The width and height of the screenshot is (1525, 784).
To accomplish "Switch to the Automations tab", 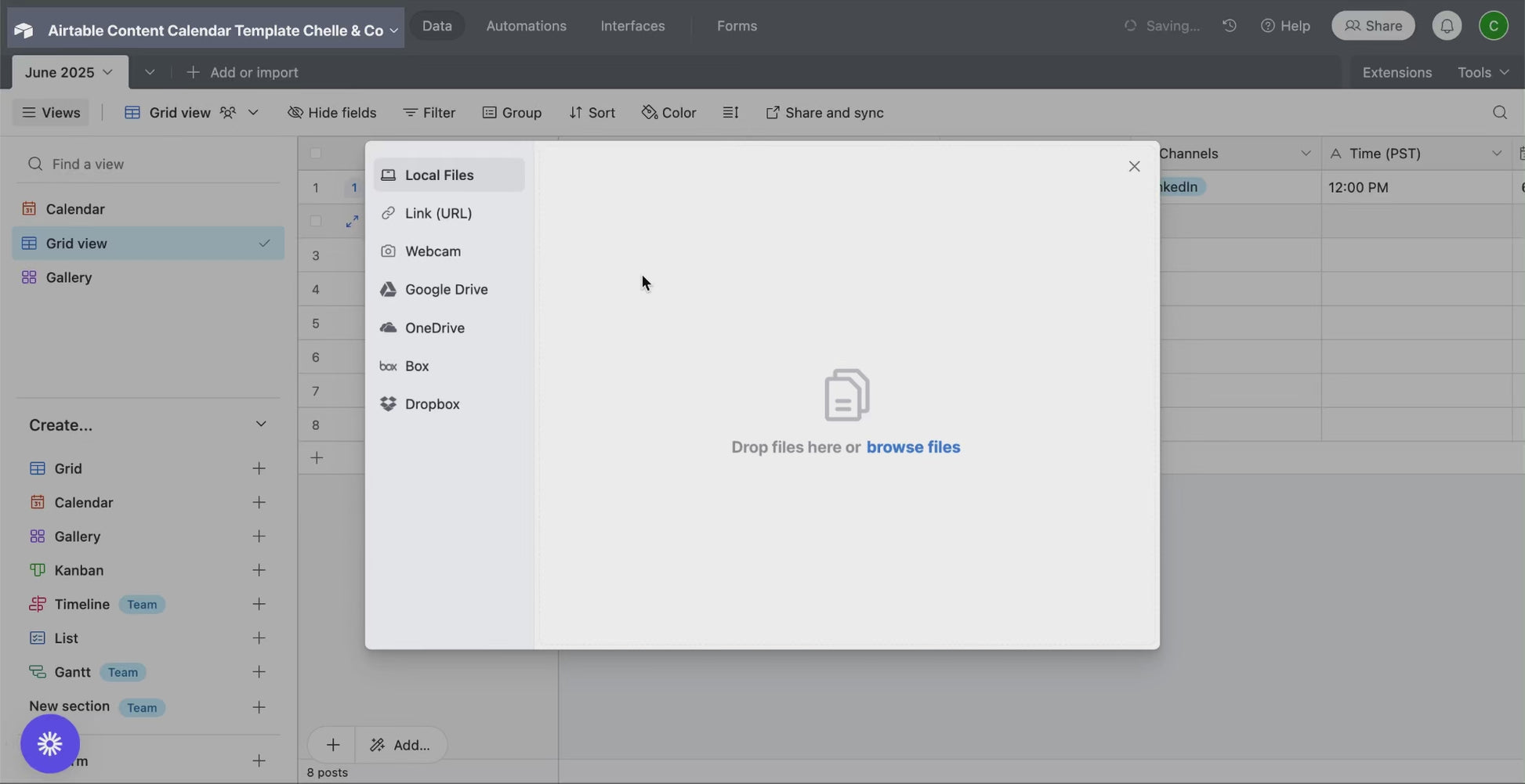I will tap(526, 26).
